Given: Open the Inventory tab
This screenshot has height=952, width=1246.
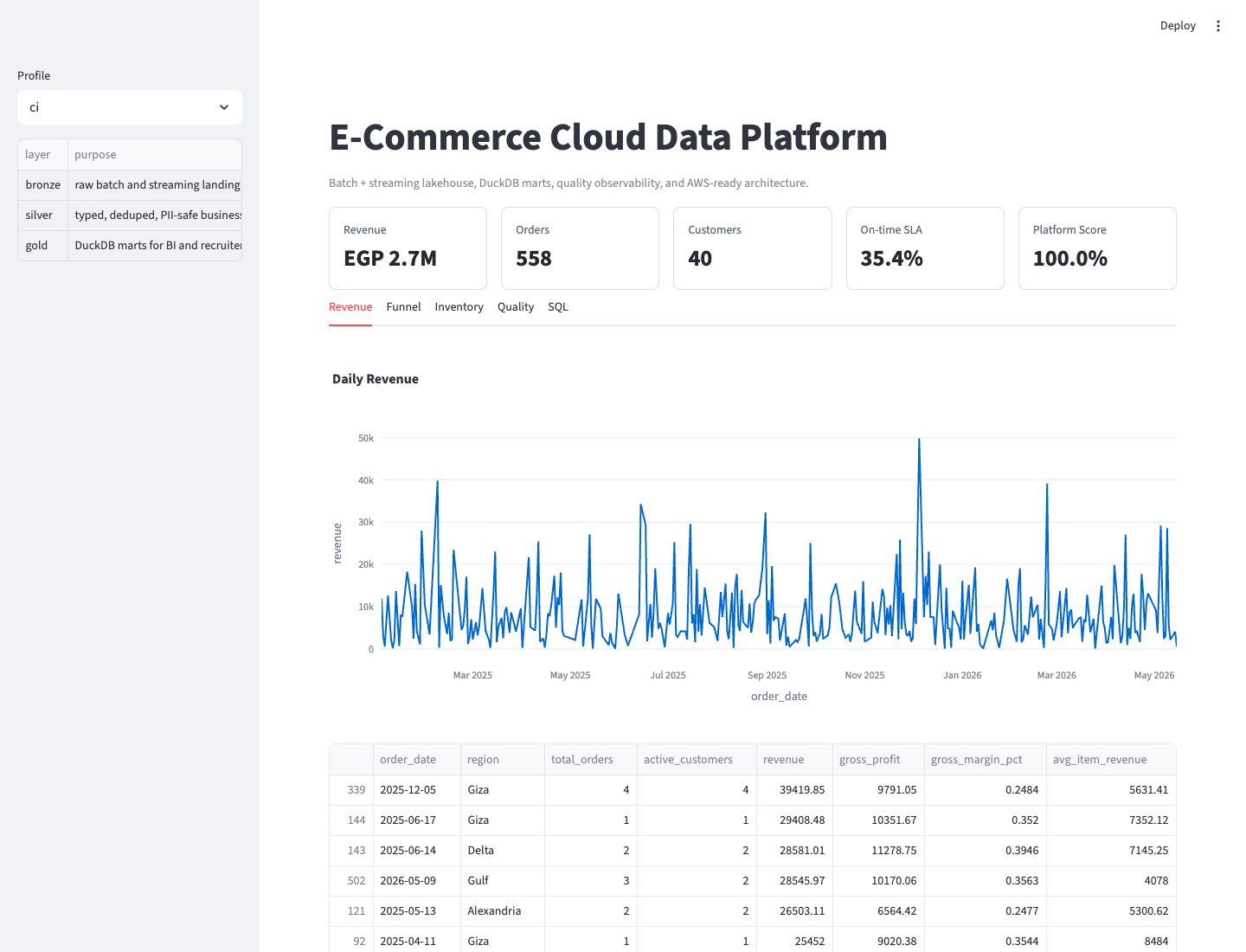Looking at the screenshot, I should pyautogui.click(x=459, y=307).
